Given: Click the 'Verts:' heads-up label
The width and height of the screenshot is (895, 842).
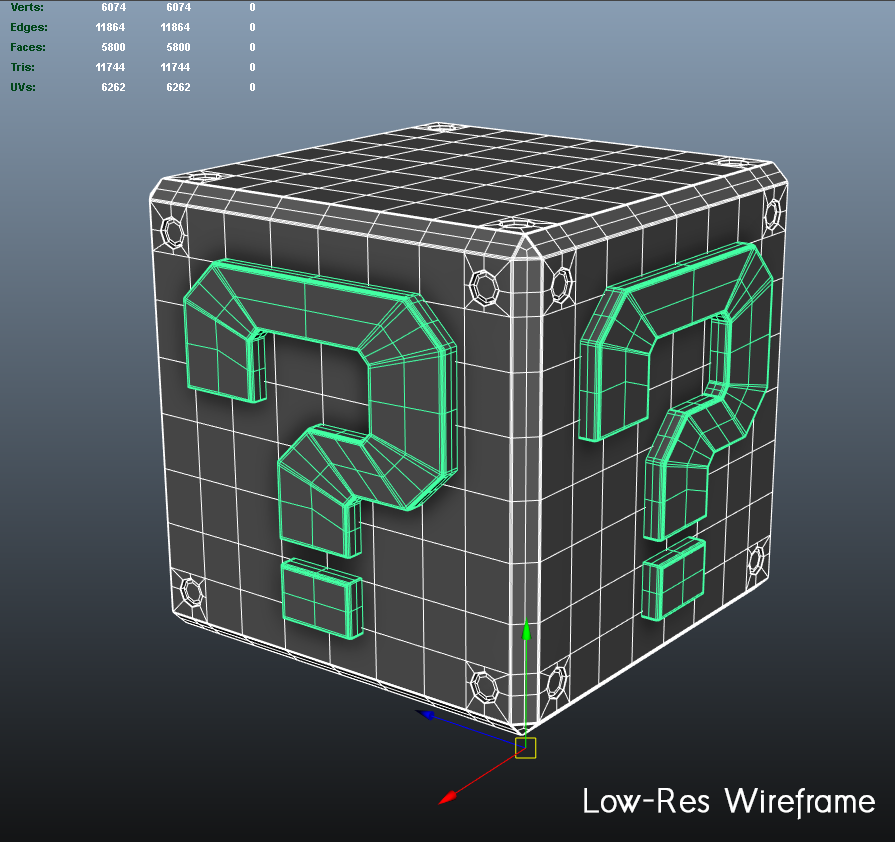Looking at the screenshot, I should [x=27, y=7].
